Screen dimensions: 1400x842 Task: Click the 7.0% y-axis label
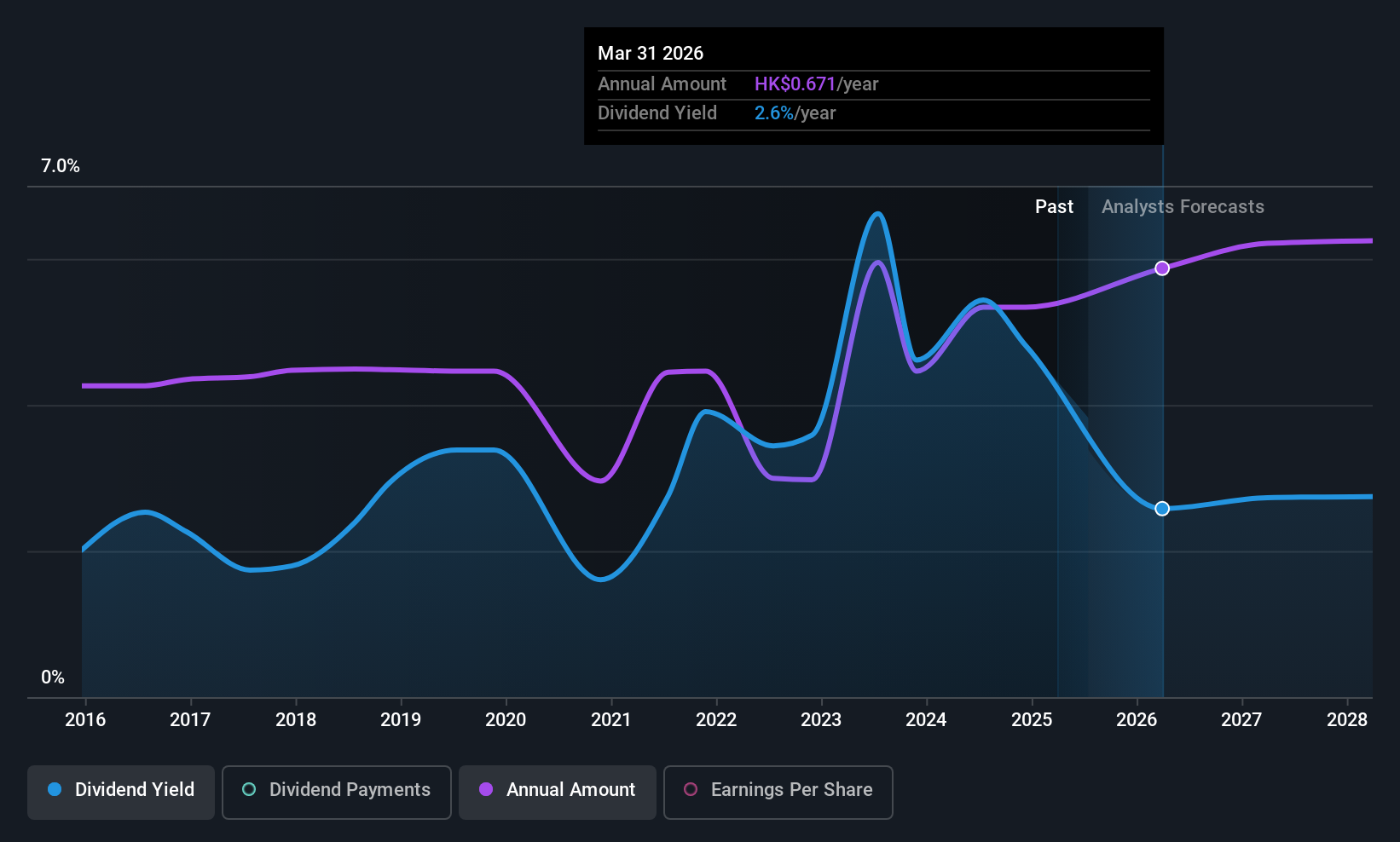coord(61,166)
